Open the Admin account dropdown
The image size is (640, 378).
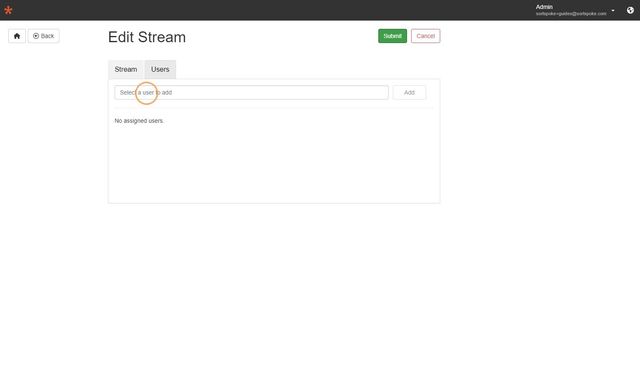(575, 10)
